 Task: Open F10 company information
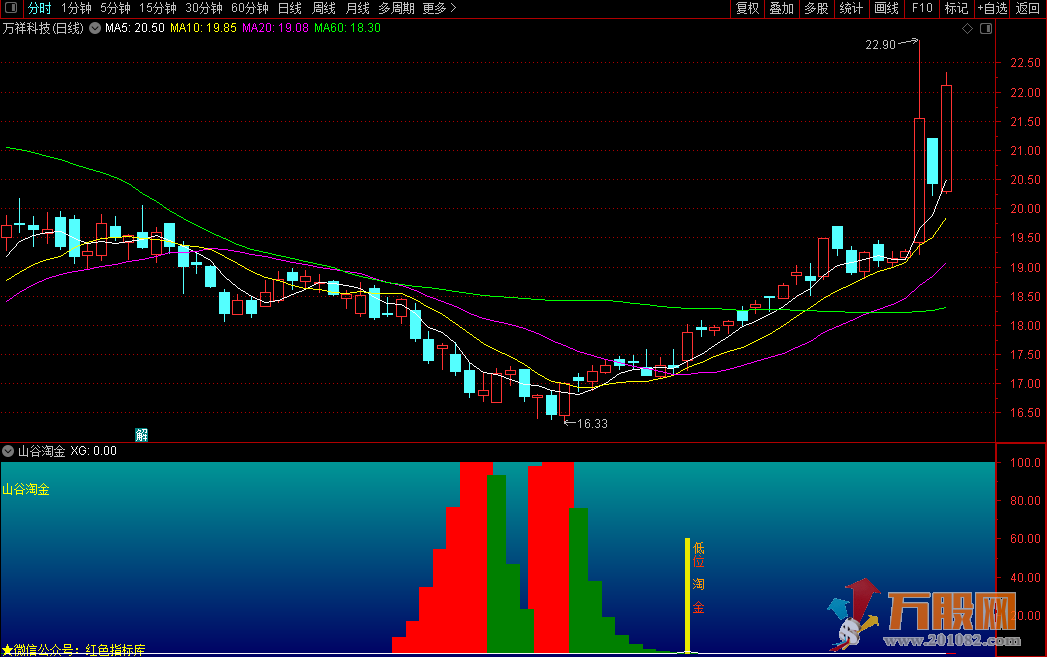pos(922,8)
